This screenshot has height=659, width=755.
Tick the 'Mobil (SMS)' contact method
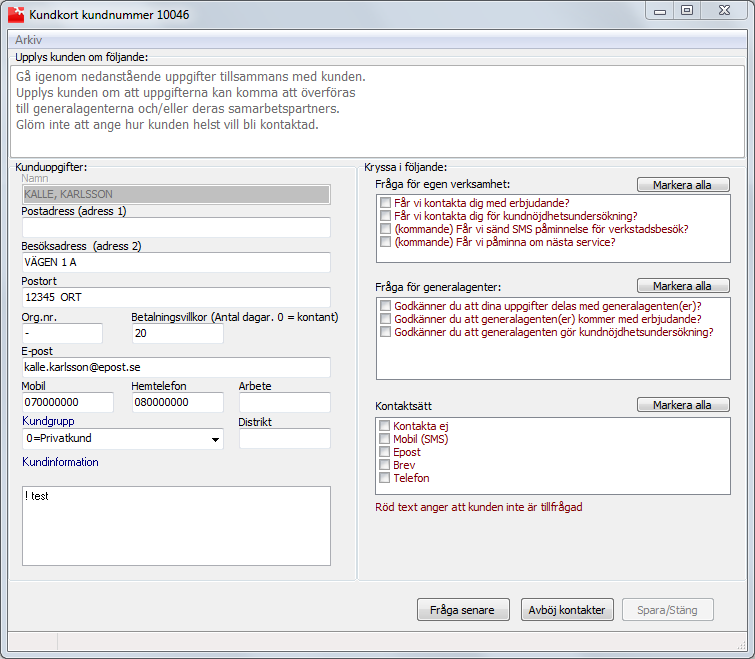pos(384,439)
